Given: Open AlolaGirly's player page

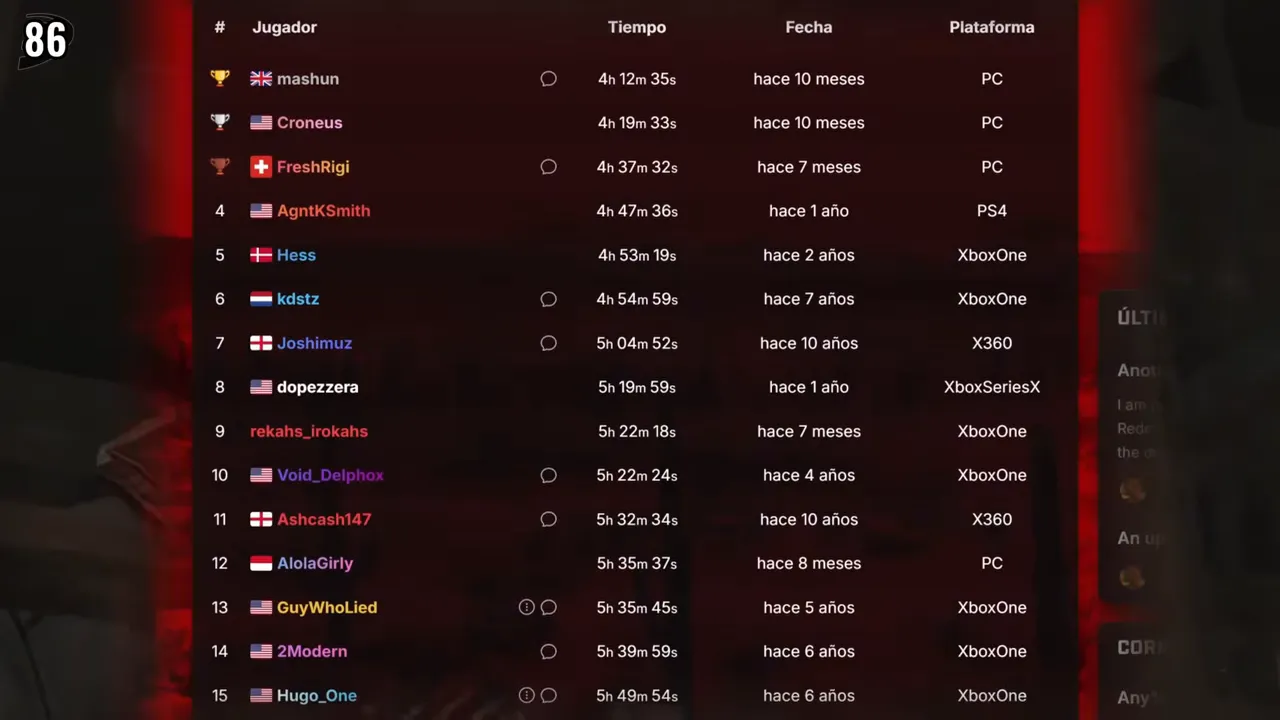Looking at the screenshot, I should [x=315, y=563].
